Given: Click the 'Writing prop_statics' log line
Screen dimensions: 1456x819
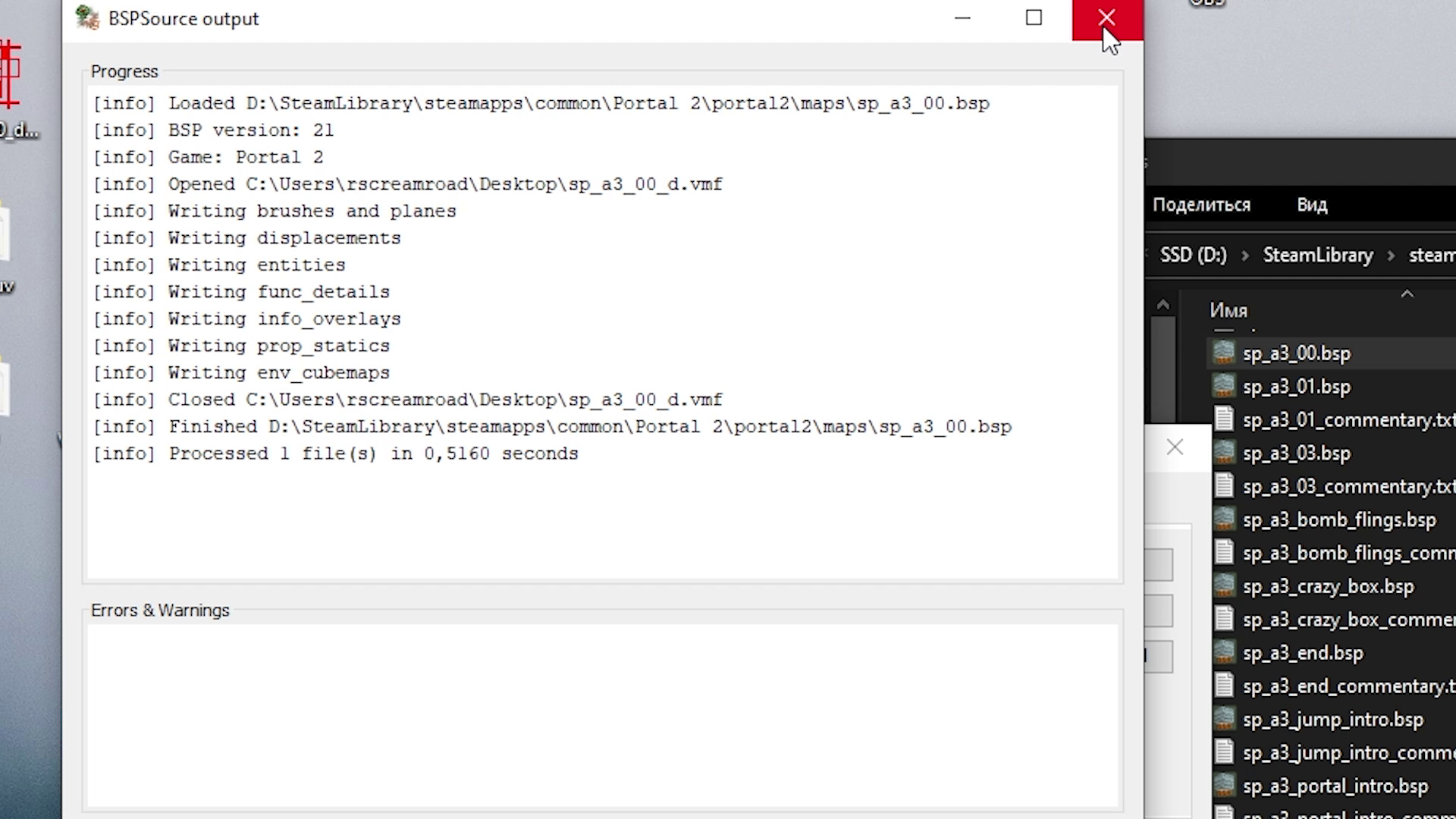Looking at the screenshot, I should point(241,346).
